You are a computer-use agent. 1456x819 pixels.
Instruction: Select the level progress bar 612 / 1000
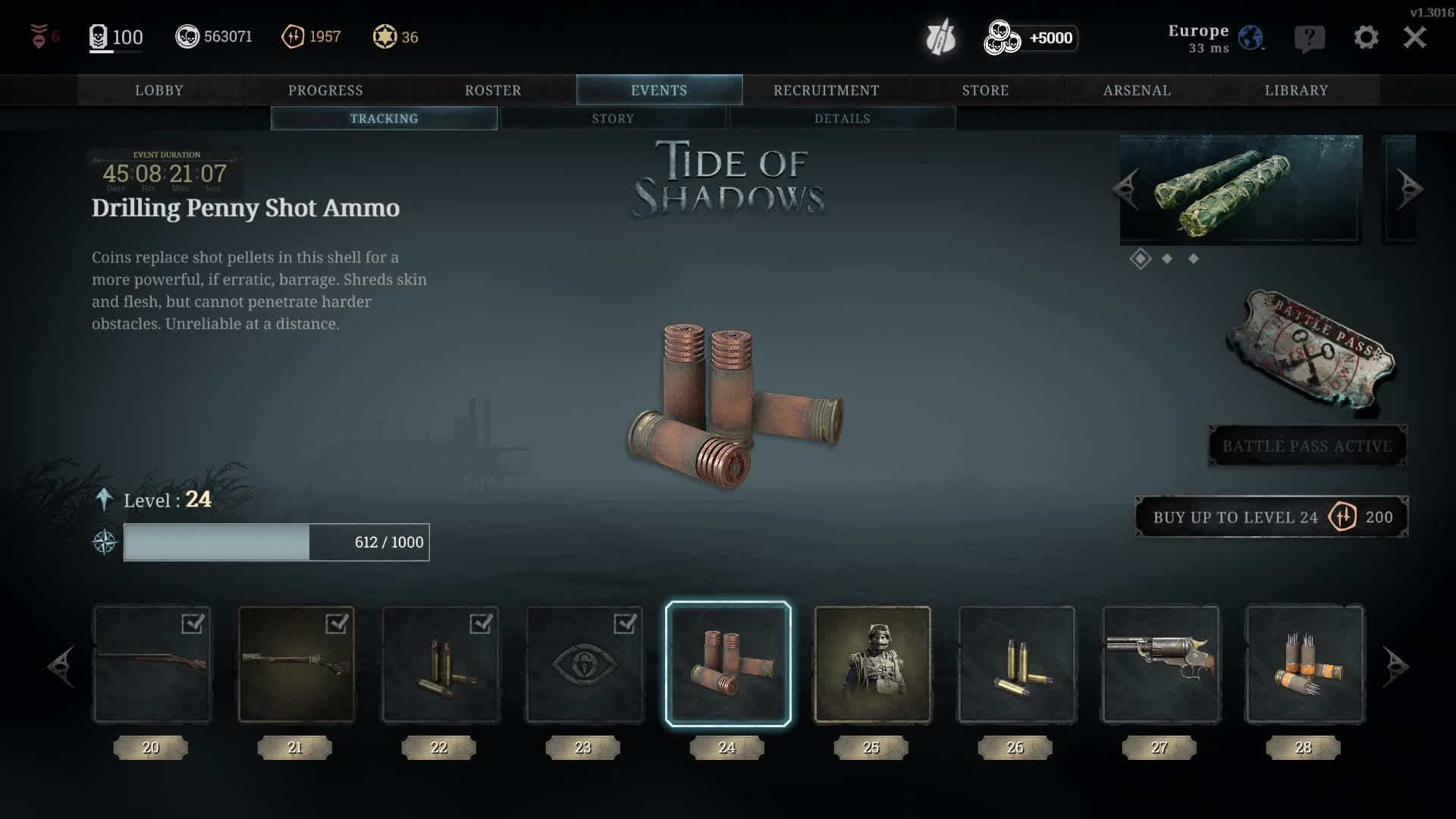tap(277, 542)
